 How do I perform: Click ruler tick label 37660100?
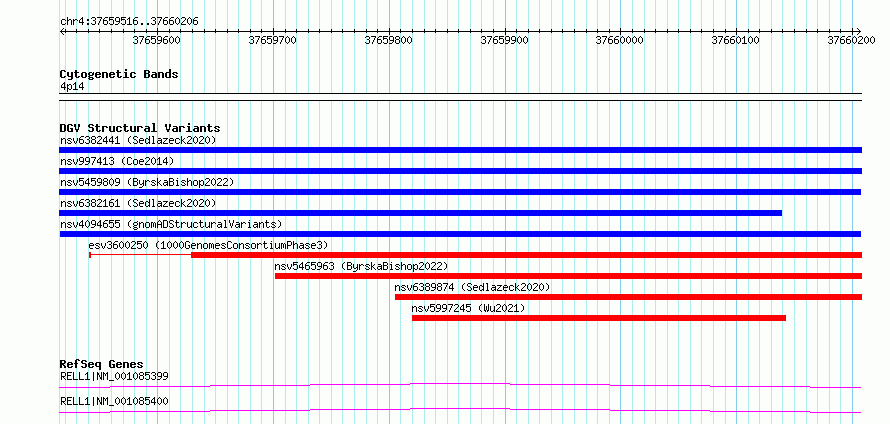pyautogui.click(x=736, y=40)
